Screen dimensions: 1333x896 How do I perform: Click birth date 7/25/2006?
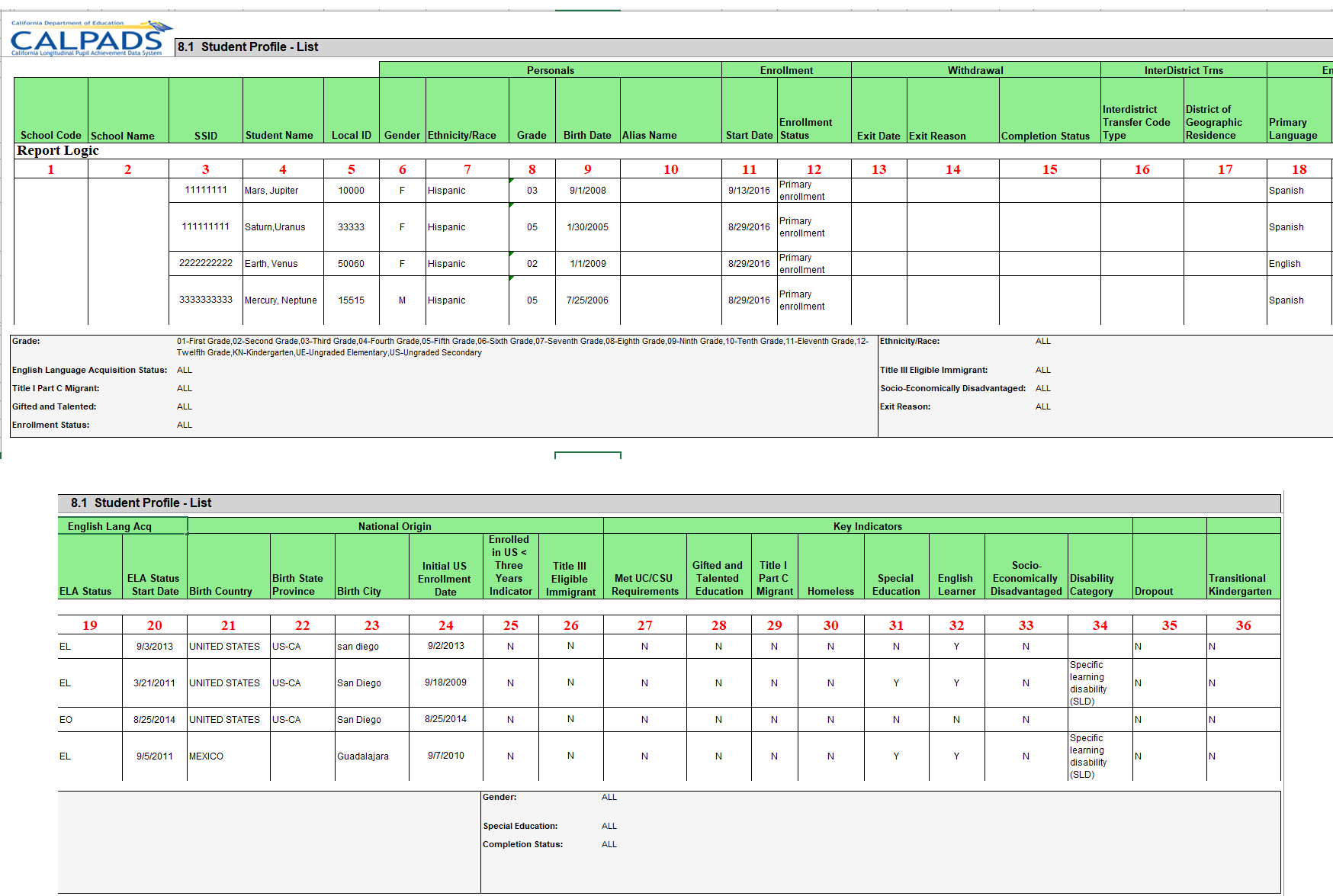click(x=588, y=300)
